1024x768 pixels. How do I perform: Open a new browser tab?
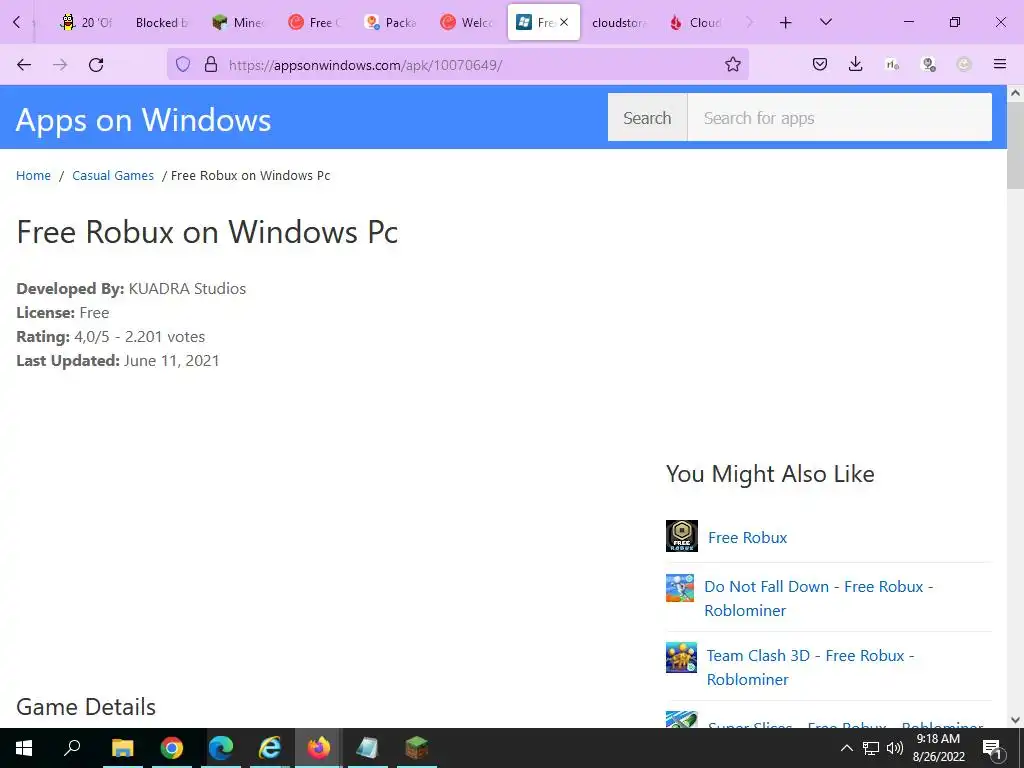(786, 23)
